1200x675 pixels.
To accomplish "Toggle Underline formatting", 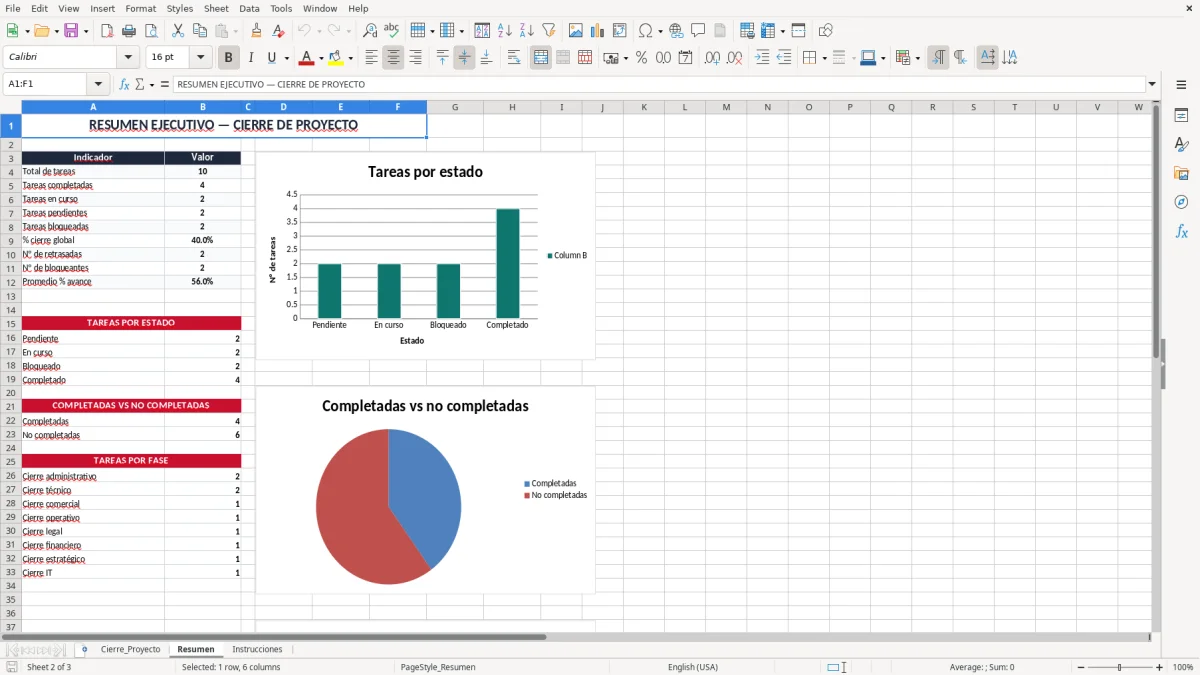I will [272, 58].
